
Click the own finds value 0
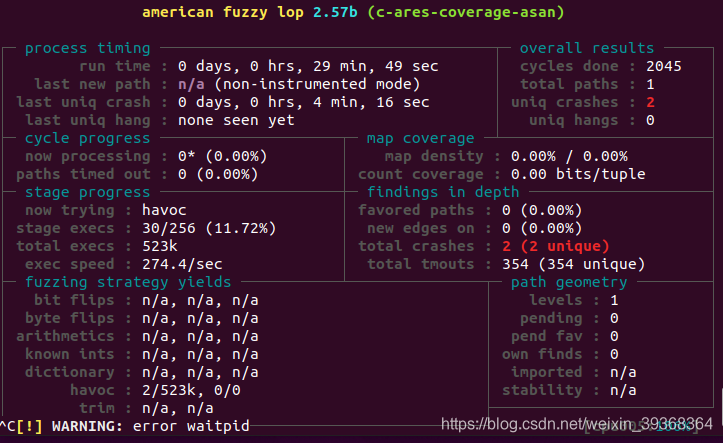tap(614, 354)
